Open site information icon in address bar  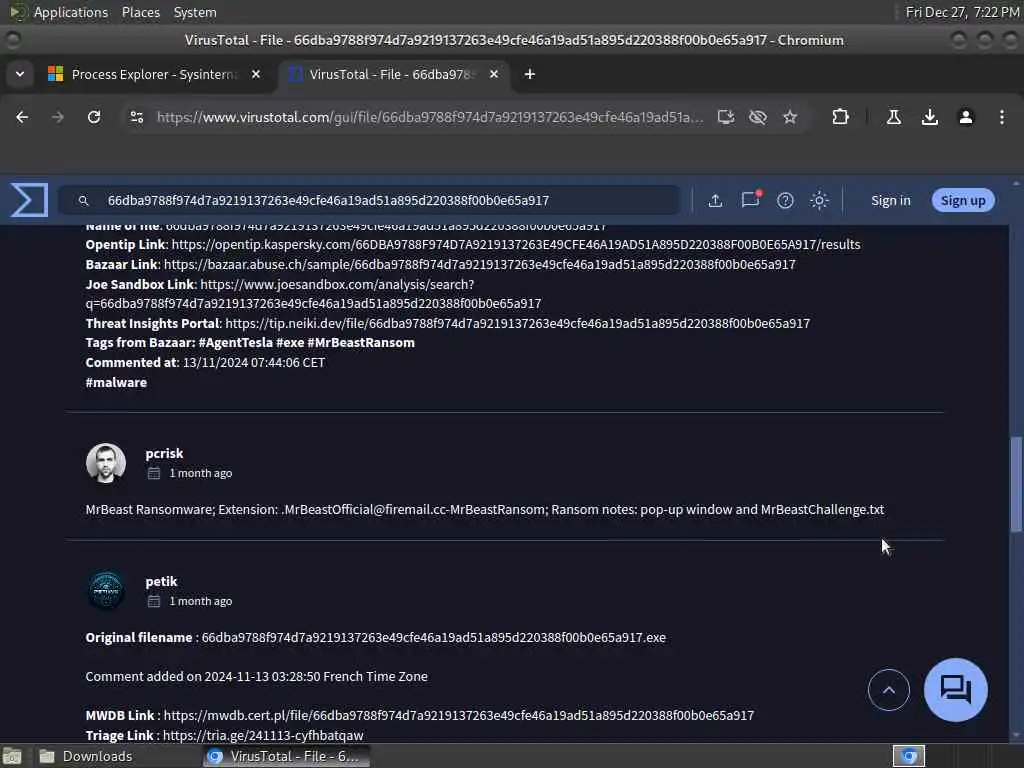(137, 117)
